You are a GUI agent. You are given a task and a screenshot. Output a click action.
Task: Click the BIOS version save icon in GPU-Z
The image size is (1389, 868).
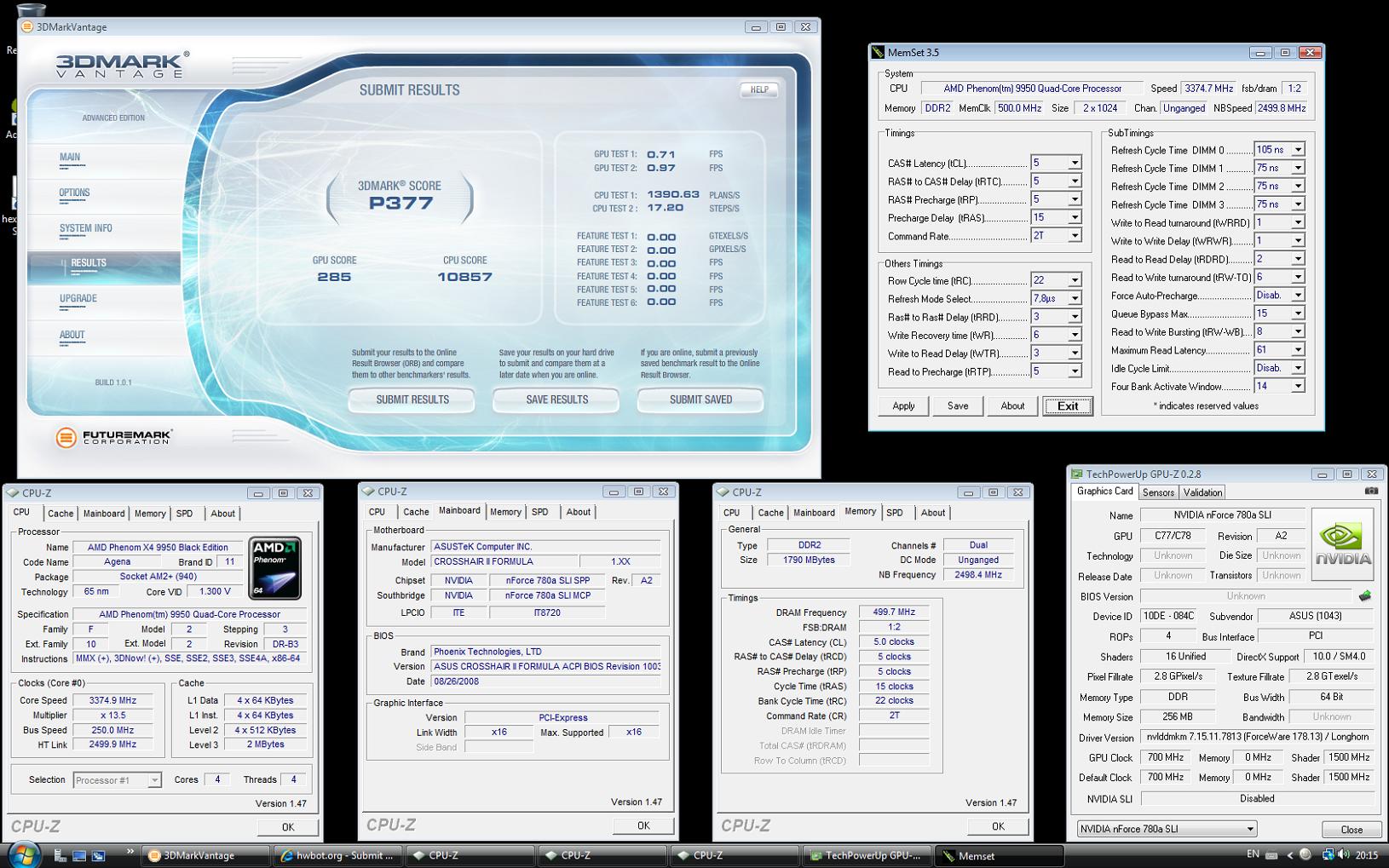[1364, 596]
